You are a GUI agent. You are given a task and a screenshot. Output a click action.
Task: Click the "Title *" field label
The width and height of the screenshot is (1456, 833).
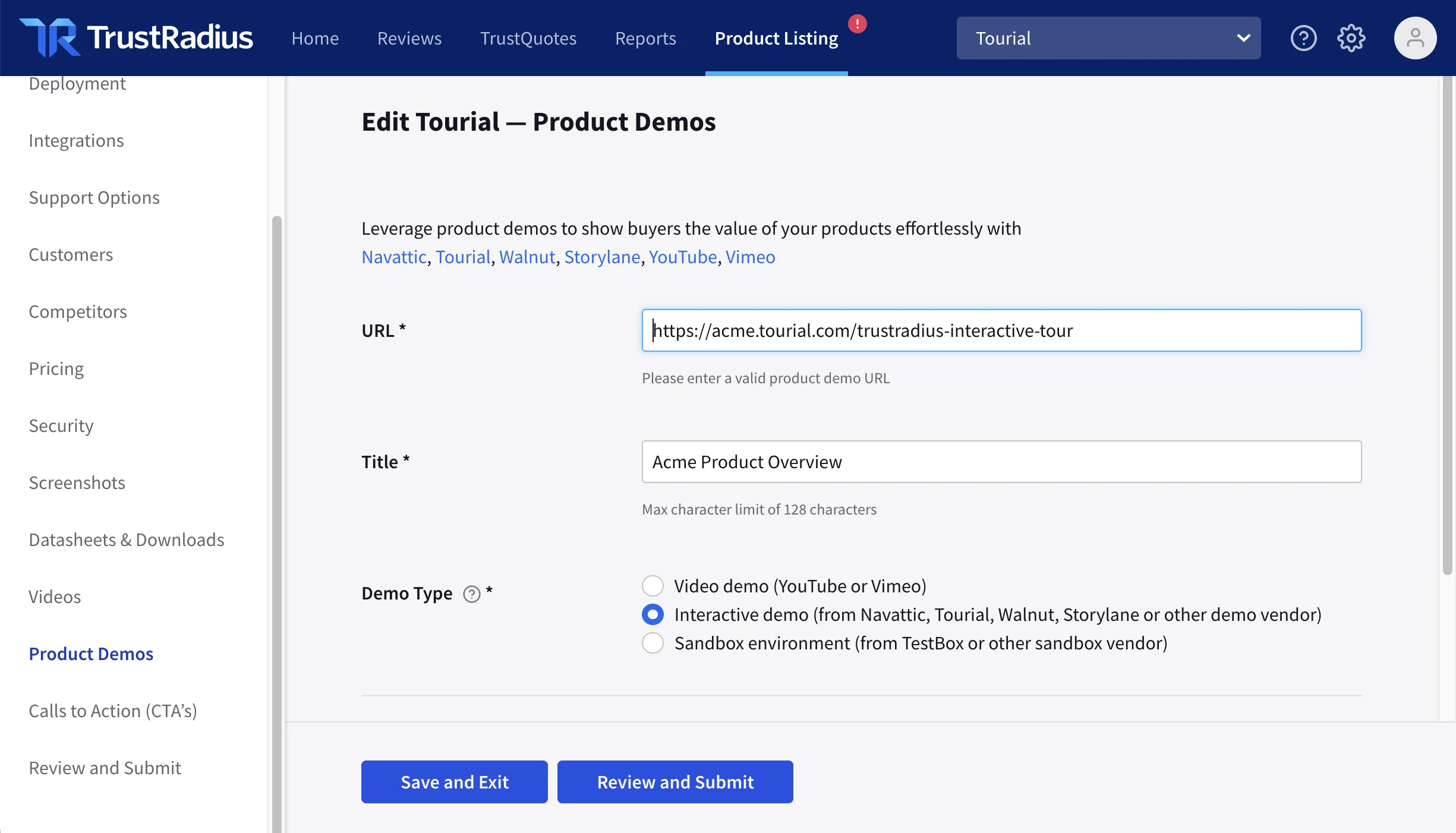(x=385, y=462)
